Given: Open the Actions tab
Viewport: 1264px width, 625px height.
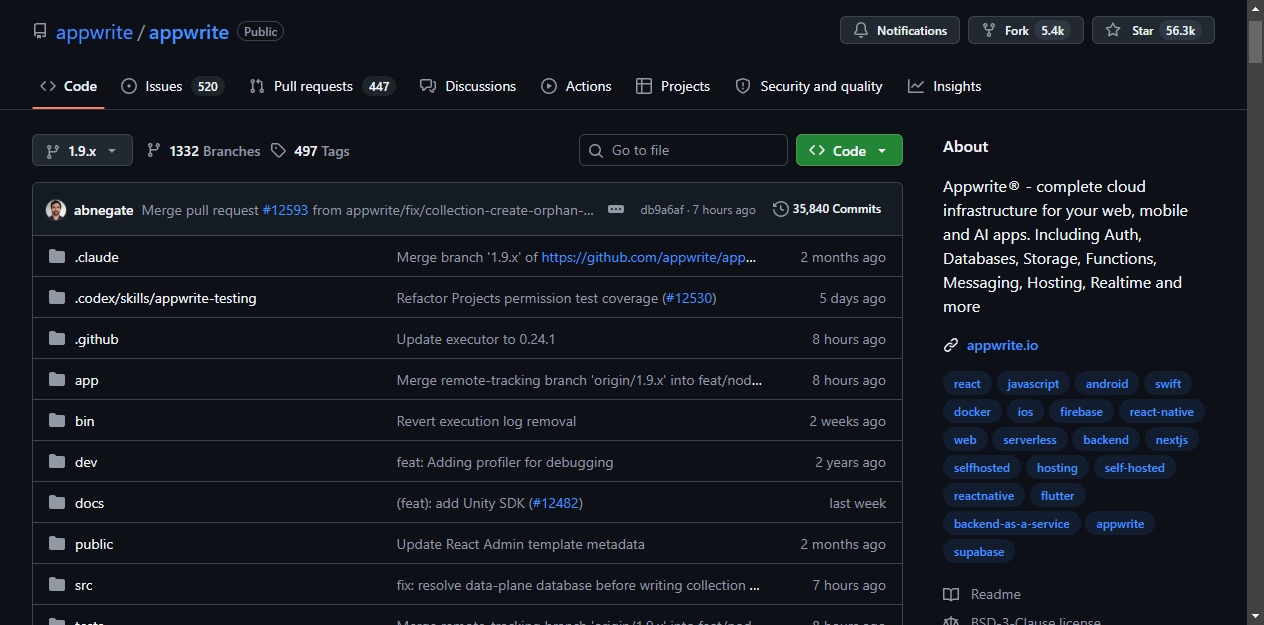Looking at the screenshot, I should pyautogui.click(x=576, y=86).
